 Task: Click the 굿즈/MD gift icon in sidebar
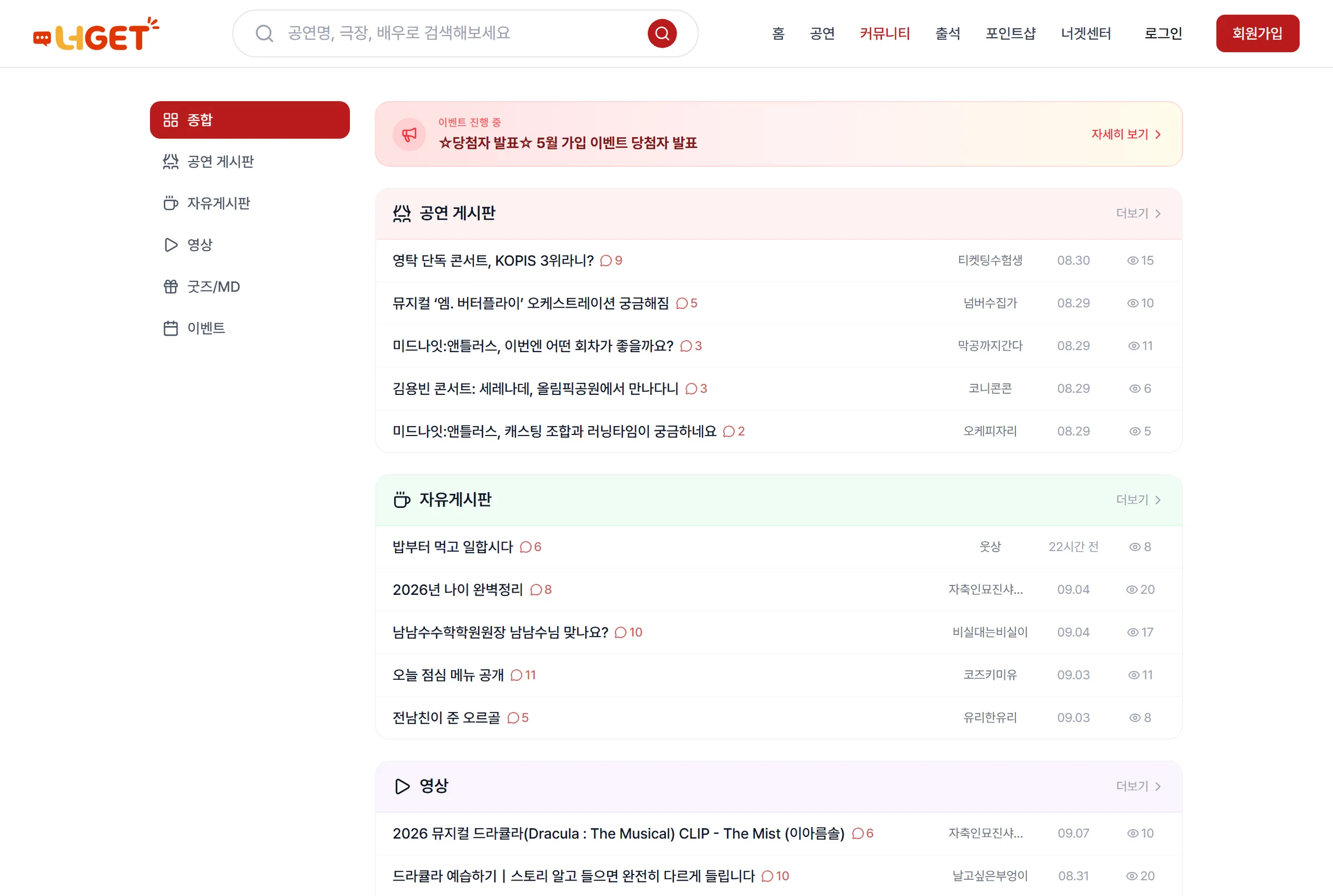pyautogui.click(x=171, y=286)
